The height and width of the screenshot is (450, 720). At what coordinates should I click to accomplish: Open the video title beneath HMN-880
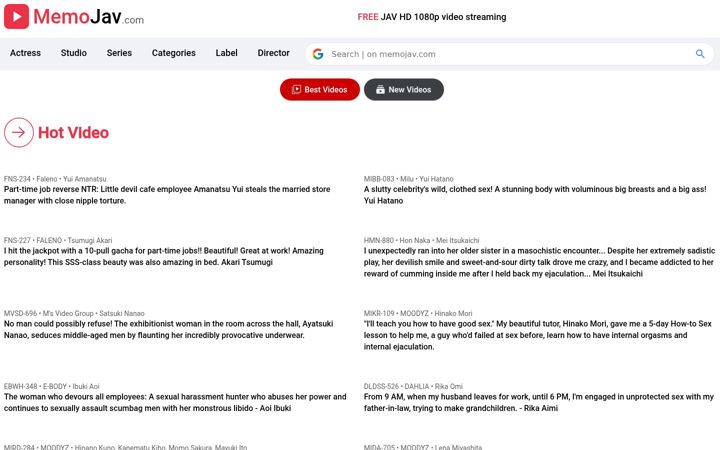(x=540, y=262)
